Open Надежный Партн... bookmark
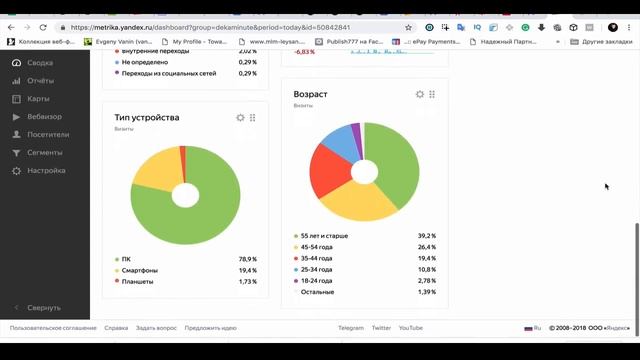640x360 pixels. [503, 42]
